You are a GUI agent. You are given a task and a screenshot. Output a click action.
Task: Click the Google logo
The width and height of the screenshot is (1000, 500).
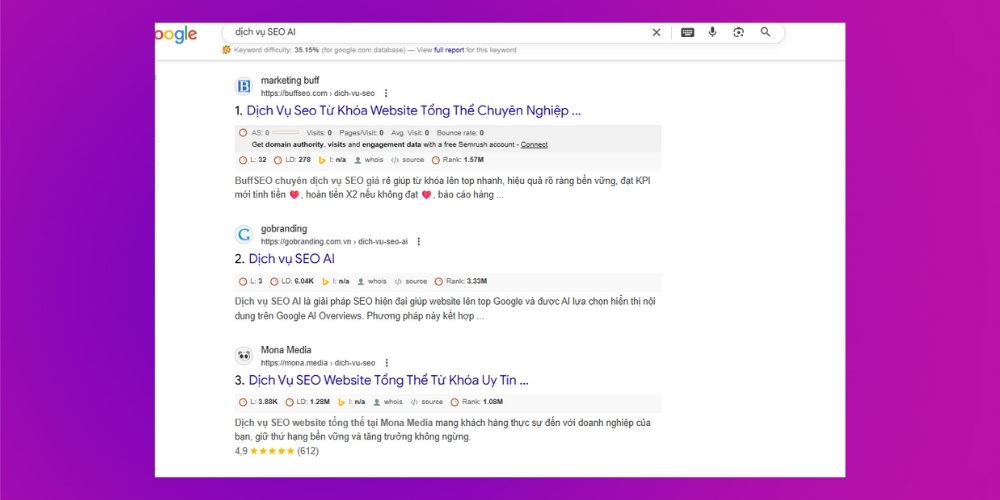coord(176,35)
